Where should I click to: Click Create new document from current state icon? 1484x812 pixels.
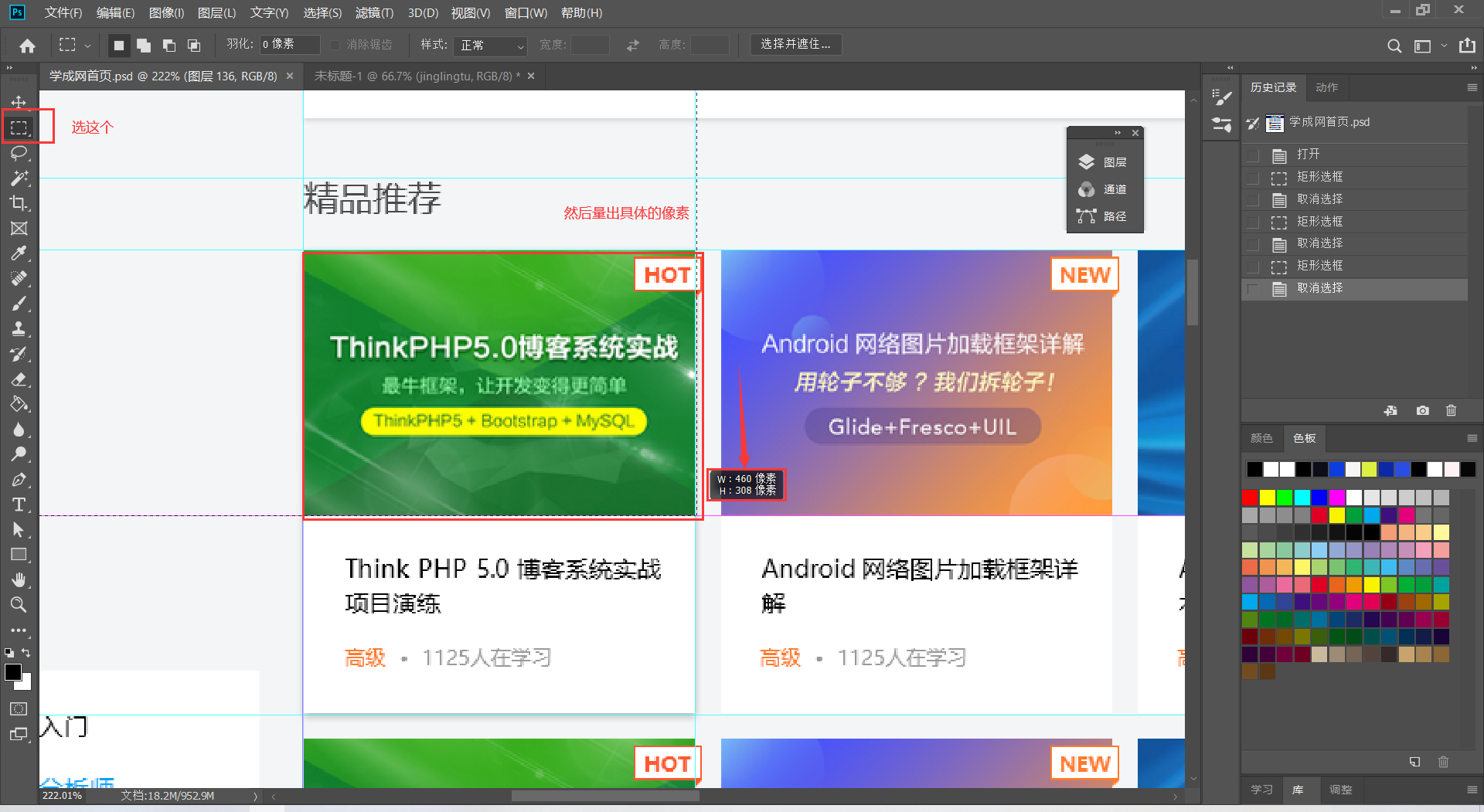click(1390, 411)
